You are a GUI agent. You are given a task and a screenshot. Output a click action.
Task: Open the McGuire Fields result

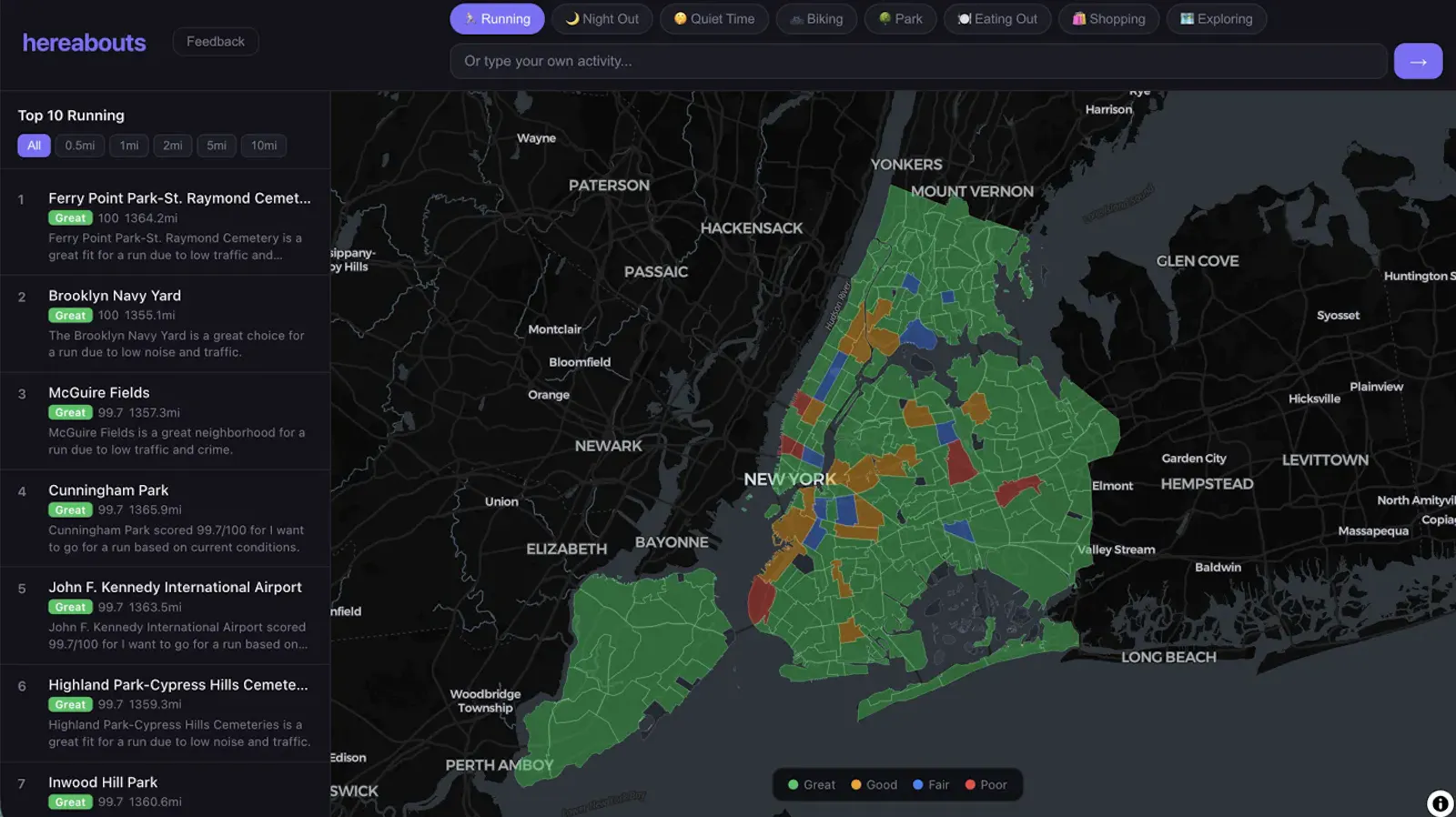tap(165, 420)
